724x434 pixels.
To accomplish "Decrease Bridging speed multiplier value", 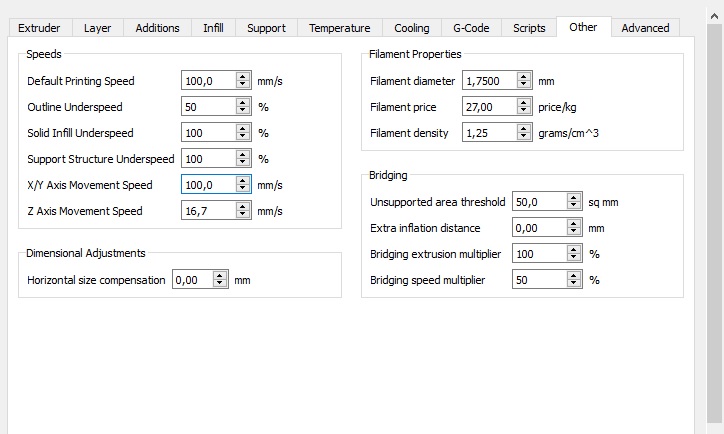I will click(573, 284).
